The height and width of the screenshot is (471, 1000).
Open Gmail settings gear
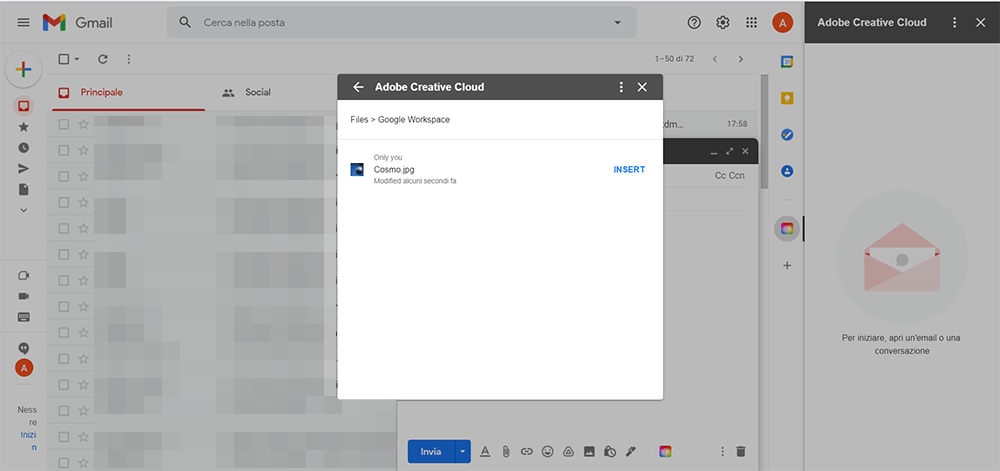tap(723, 22)
